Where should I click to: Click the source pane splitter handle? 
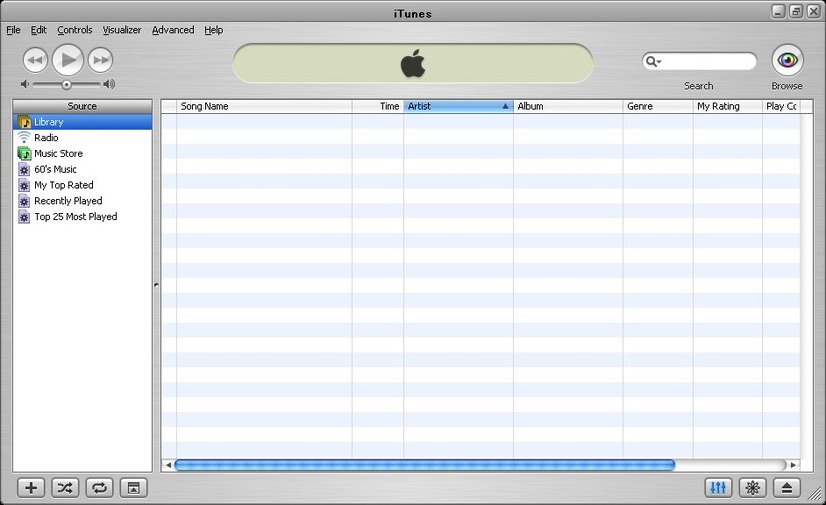tap(156, 285)
